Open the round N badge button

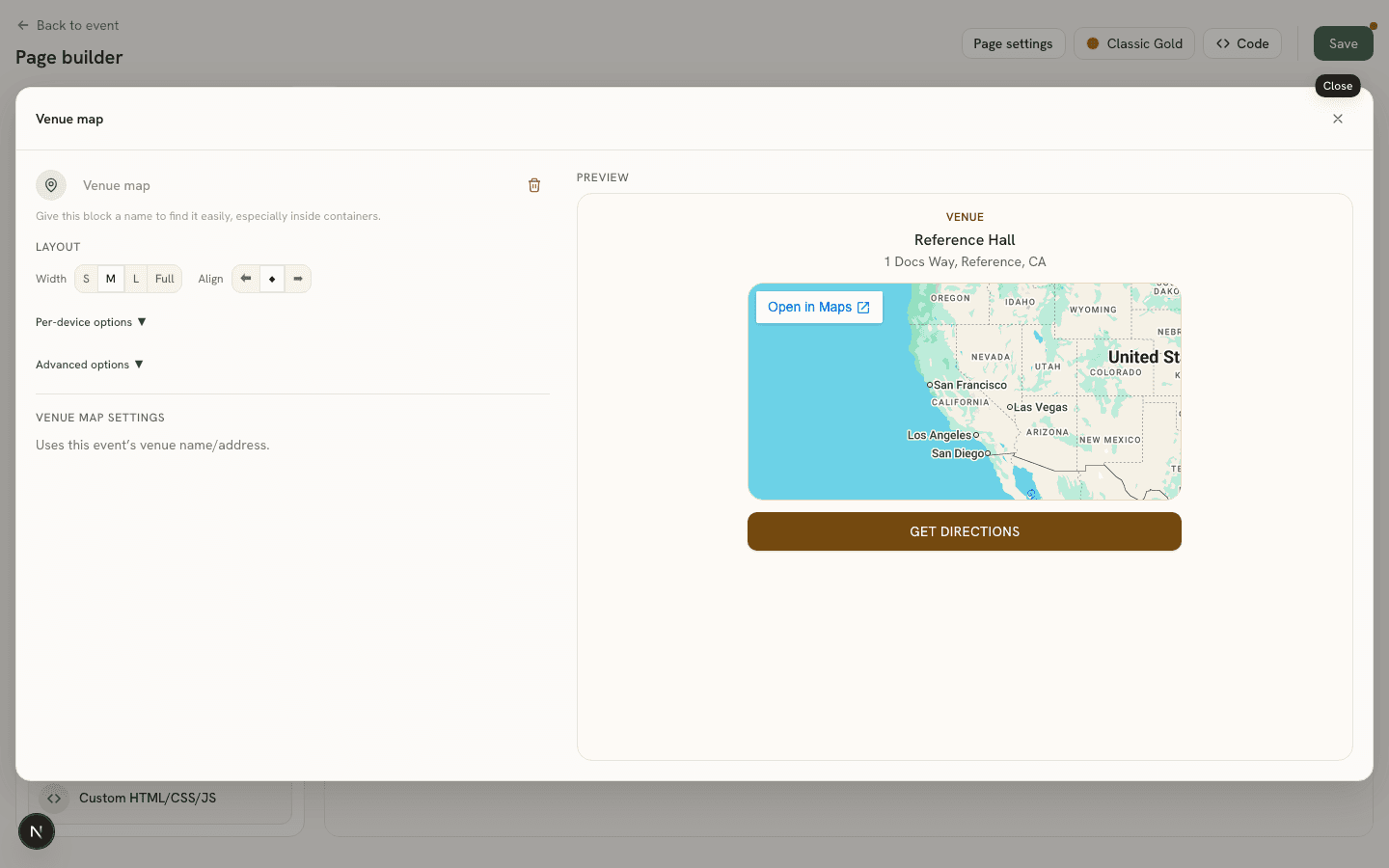[37, 831]
